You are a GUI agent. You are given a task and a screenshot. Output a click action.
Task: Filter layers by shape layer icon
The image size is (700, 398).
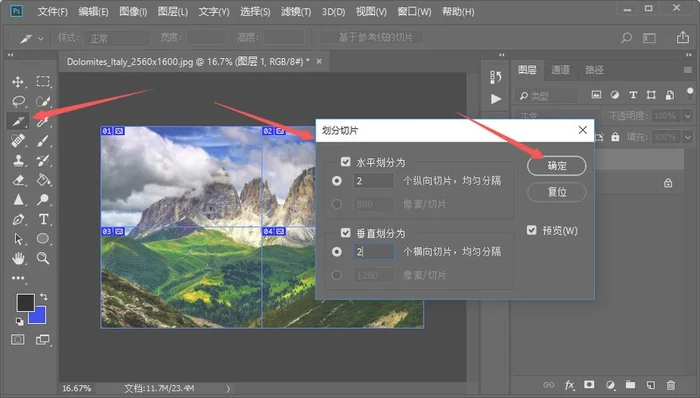[651, 95]
